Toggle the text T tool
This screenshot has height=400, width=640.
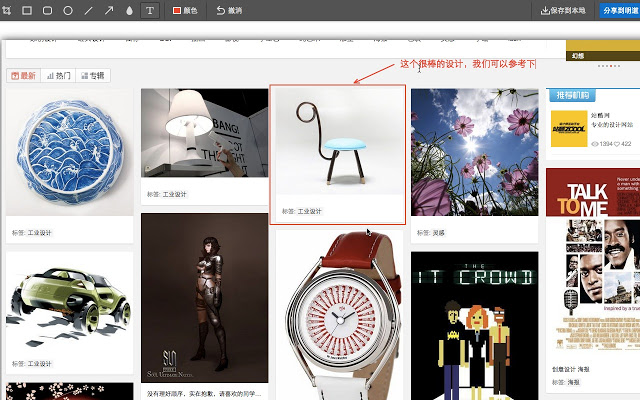[x=150, y=10]
